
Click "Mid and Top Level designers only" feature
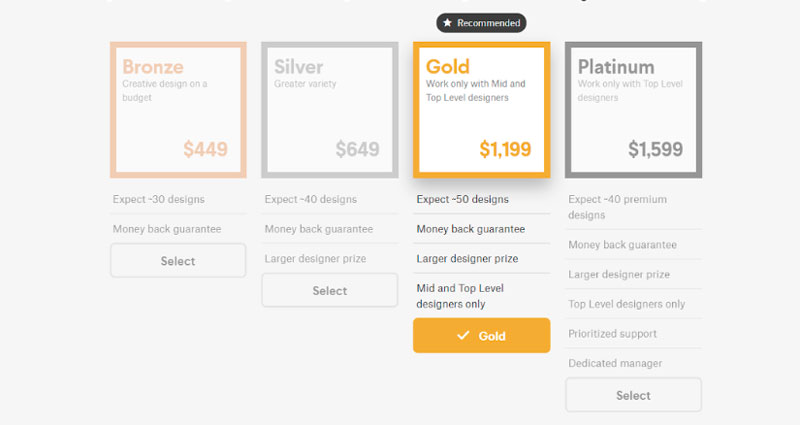[x=460, y=296]
